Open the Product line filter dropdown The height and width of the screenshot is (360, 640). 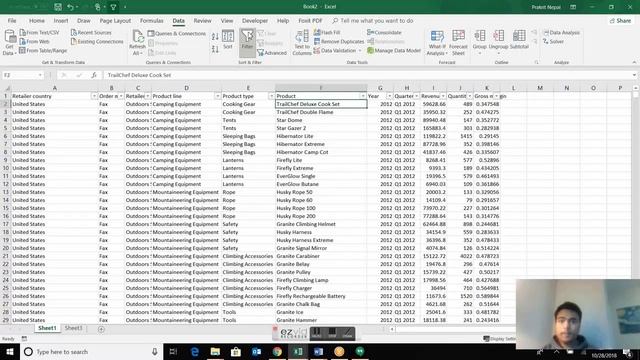pyautogui.click(x=218, y=96)
